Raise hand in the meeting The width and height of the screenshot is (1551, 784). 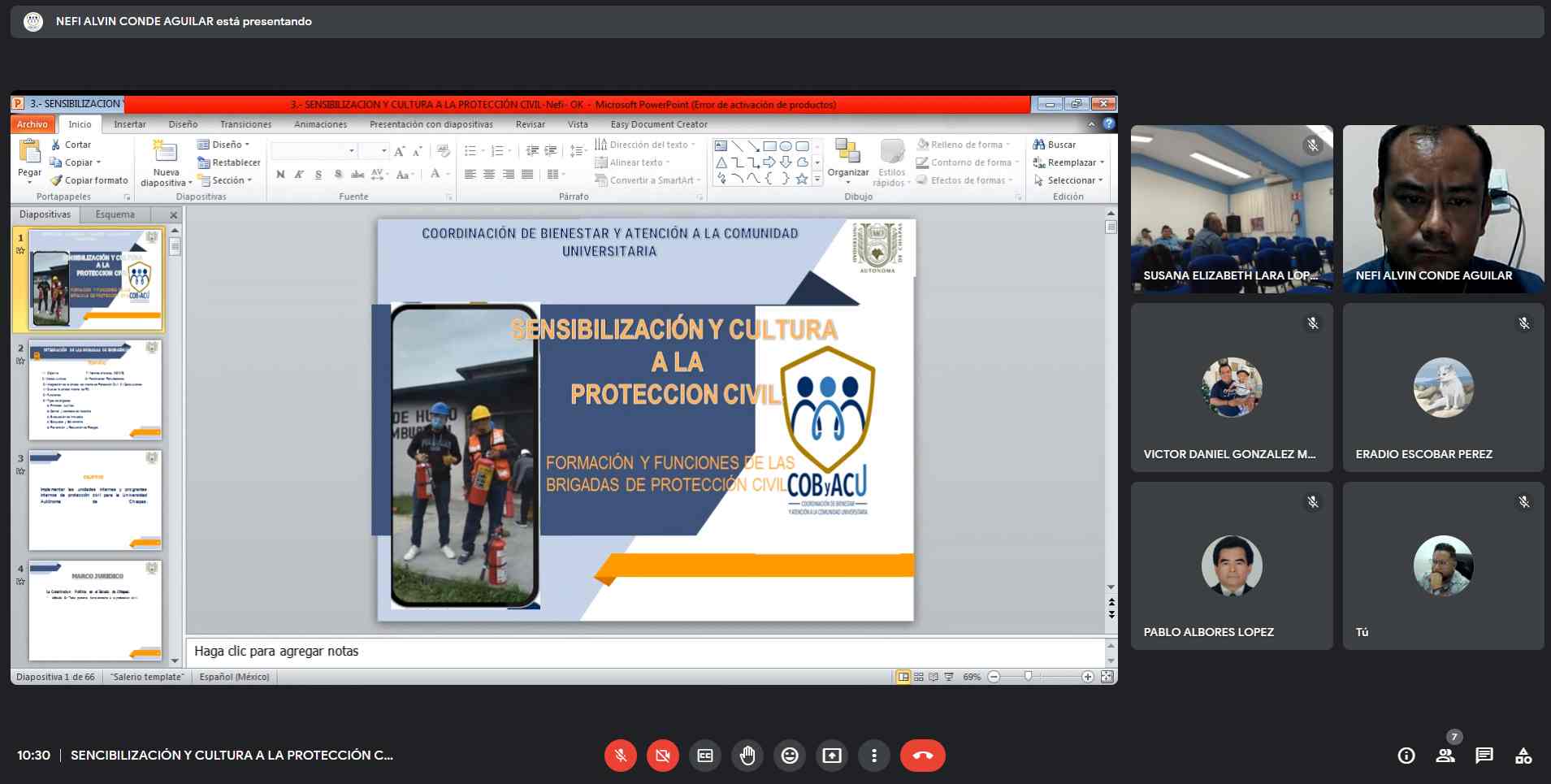747,756
